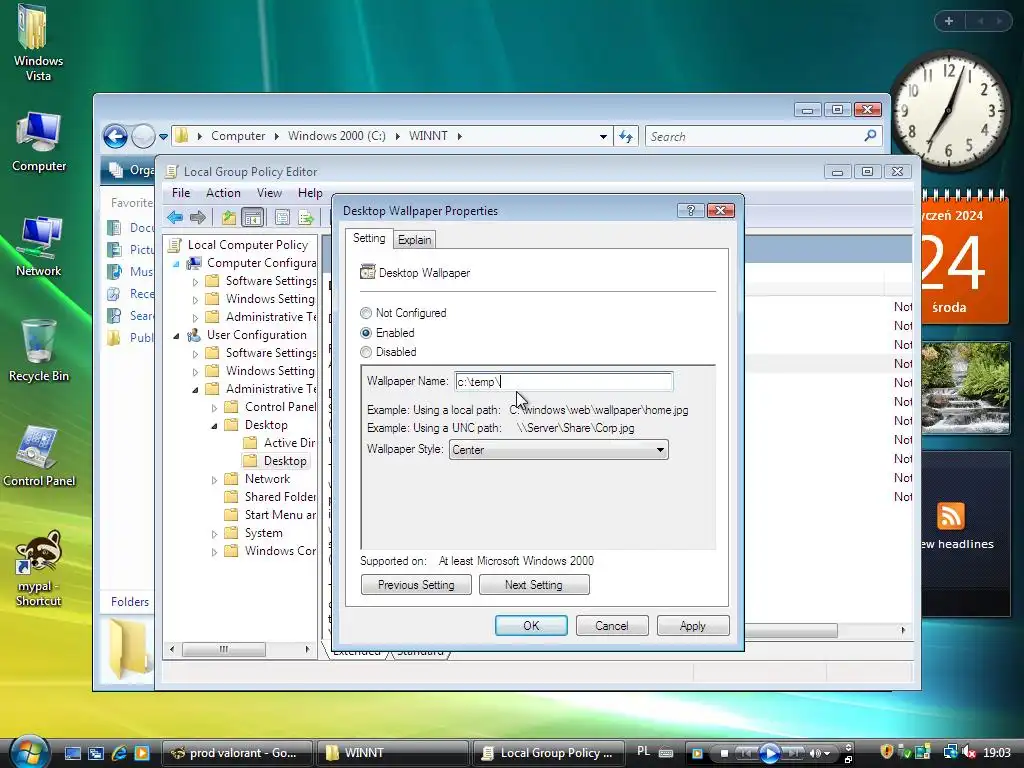Collapse the Computer Configuration tree node
Image resolution: width=1024 pixels, height=768 pixels.
pos(176,263)
